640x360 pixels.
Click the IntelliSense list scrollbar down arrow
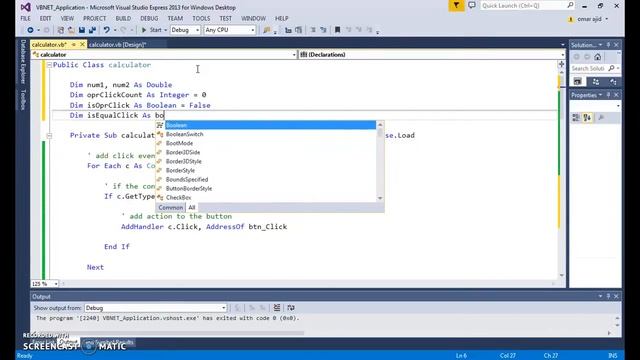pyautogui.click(x=380, y=198)
